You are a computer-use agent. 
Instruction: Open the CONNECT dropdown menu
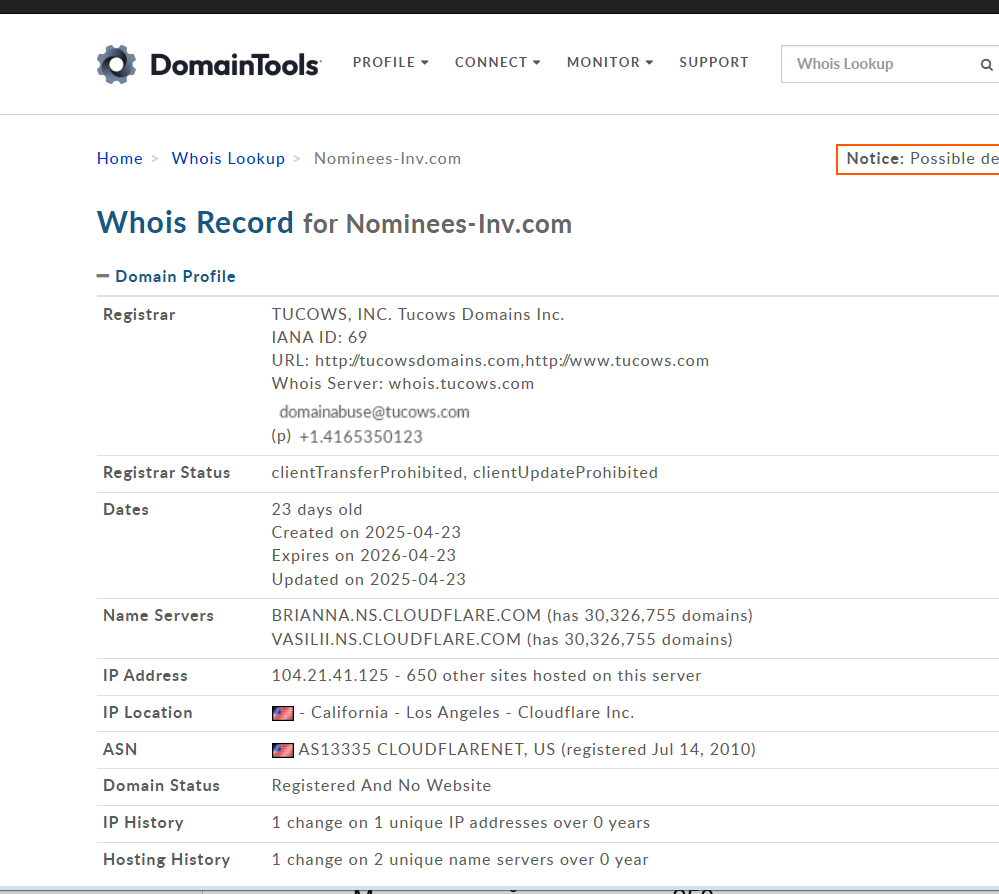point(498,62)
